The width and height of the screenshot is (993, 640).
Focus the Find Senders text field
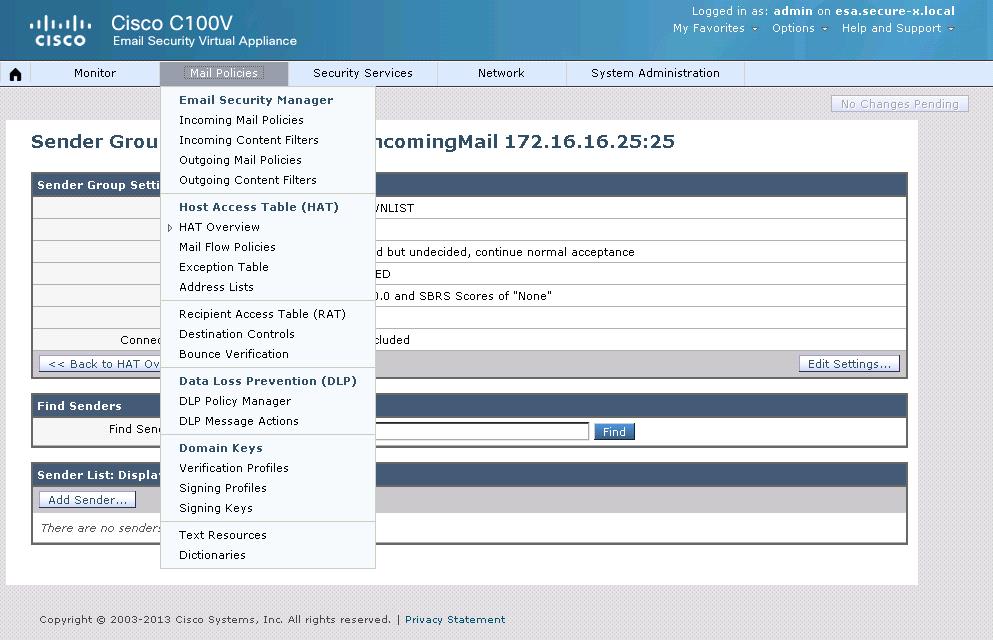482,431
